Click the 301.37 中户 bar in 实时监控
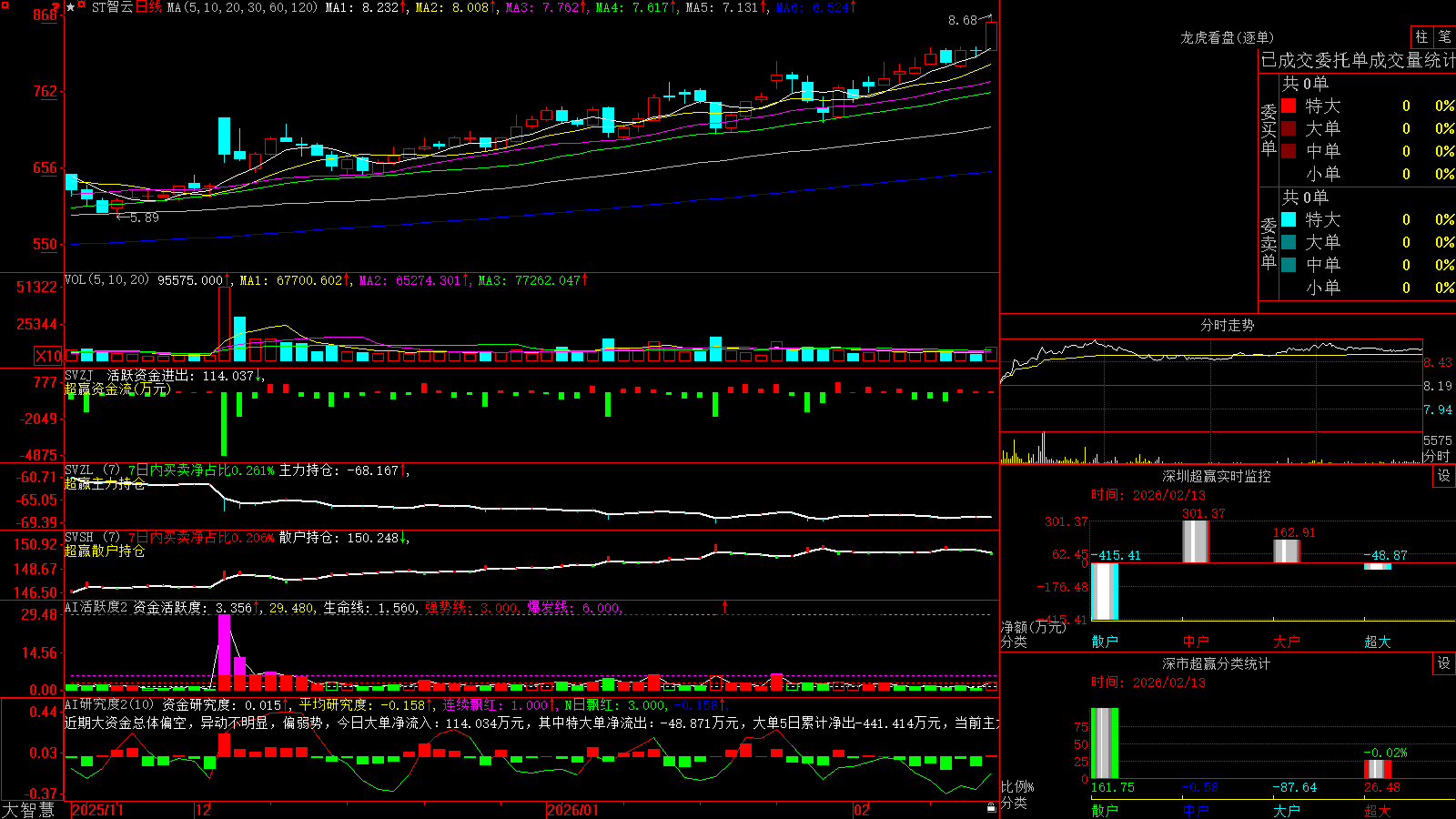The width and height of the screenshot is (1456, 819). 1196,541
